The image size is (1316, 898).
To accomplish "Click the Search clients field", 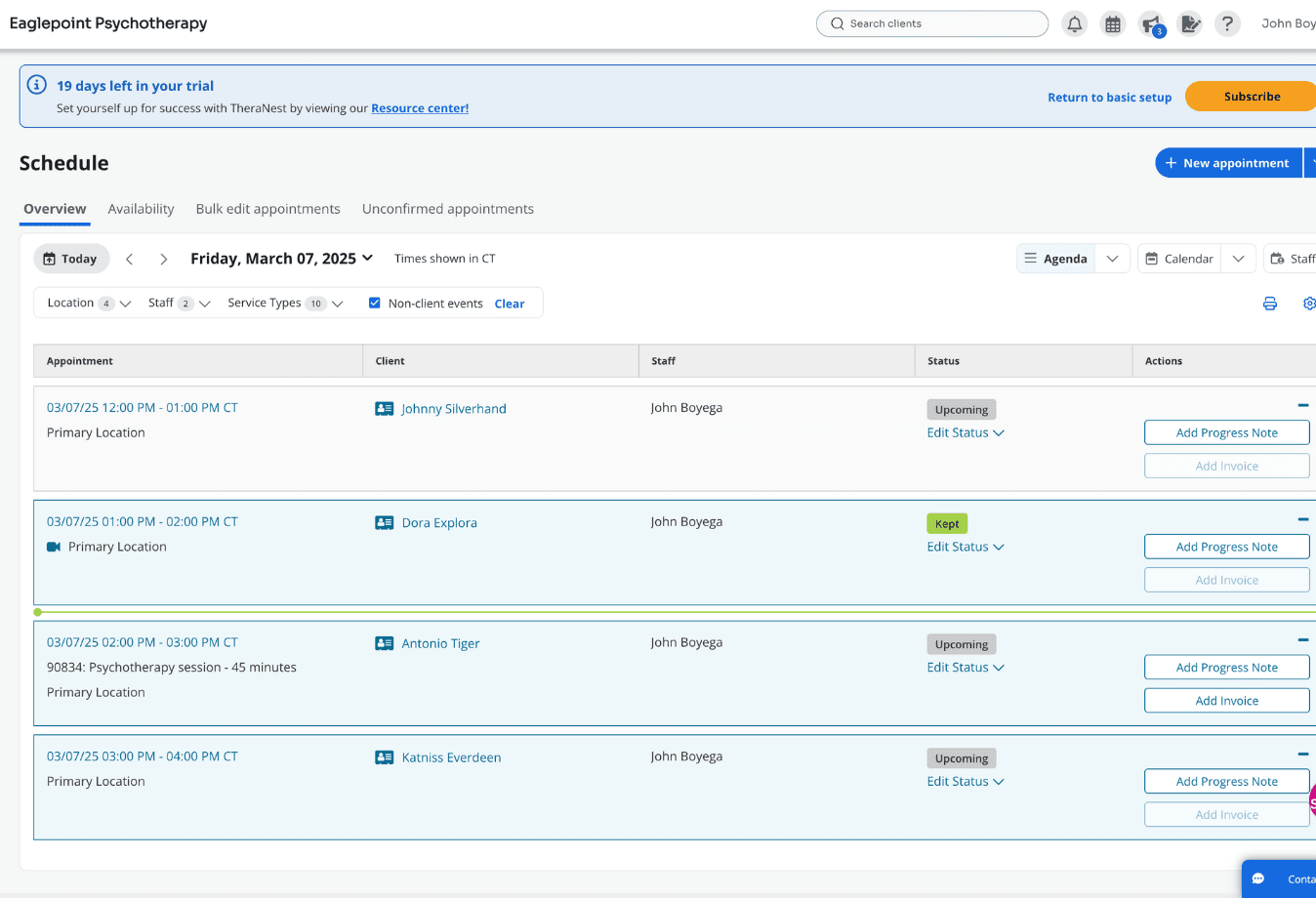I will pos(932,23).
